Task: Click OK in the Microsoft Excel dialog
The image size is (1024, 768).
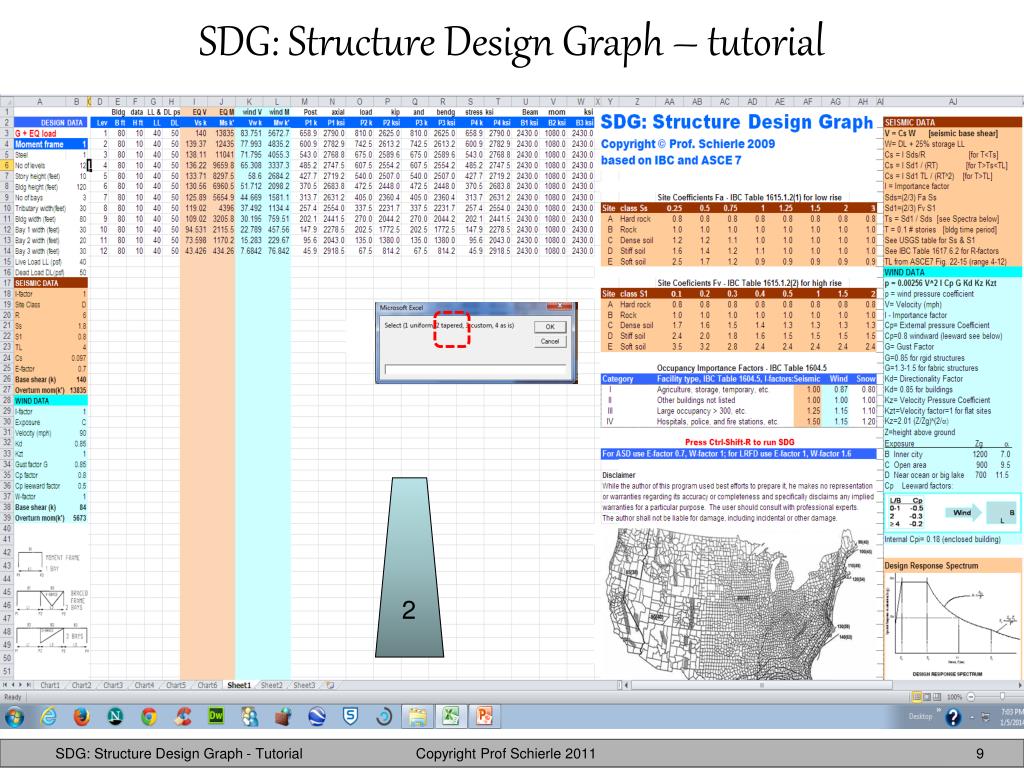Action: coord(550,327)
